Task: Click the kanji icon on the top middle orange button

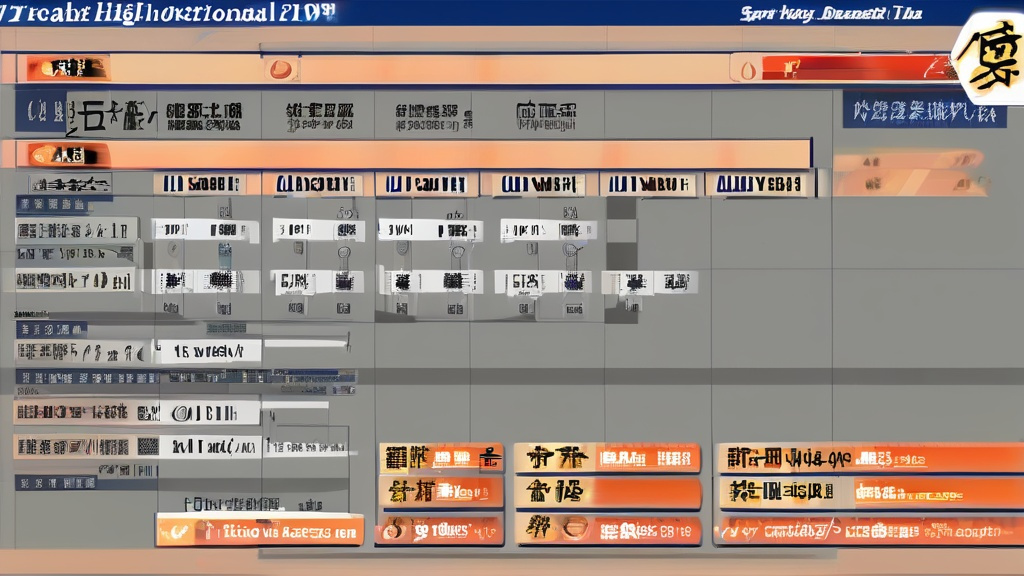Action: point(542,459)
